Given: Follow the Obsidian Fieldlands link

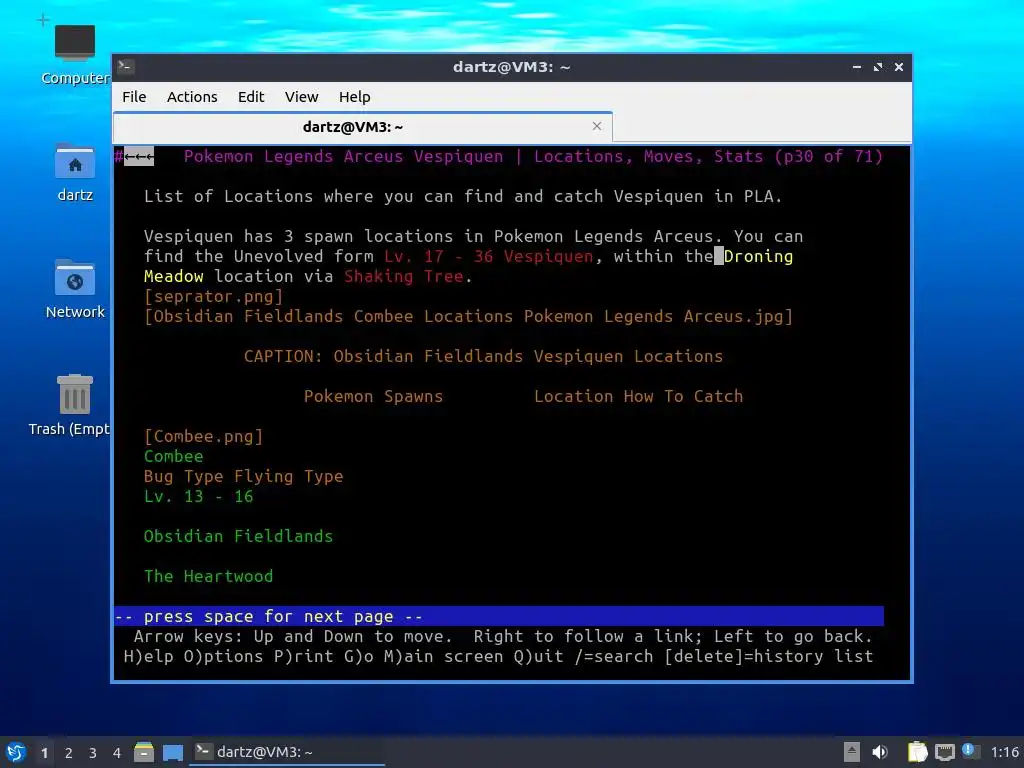Looking at the screenshot, I should point(238,536).
